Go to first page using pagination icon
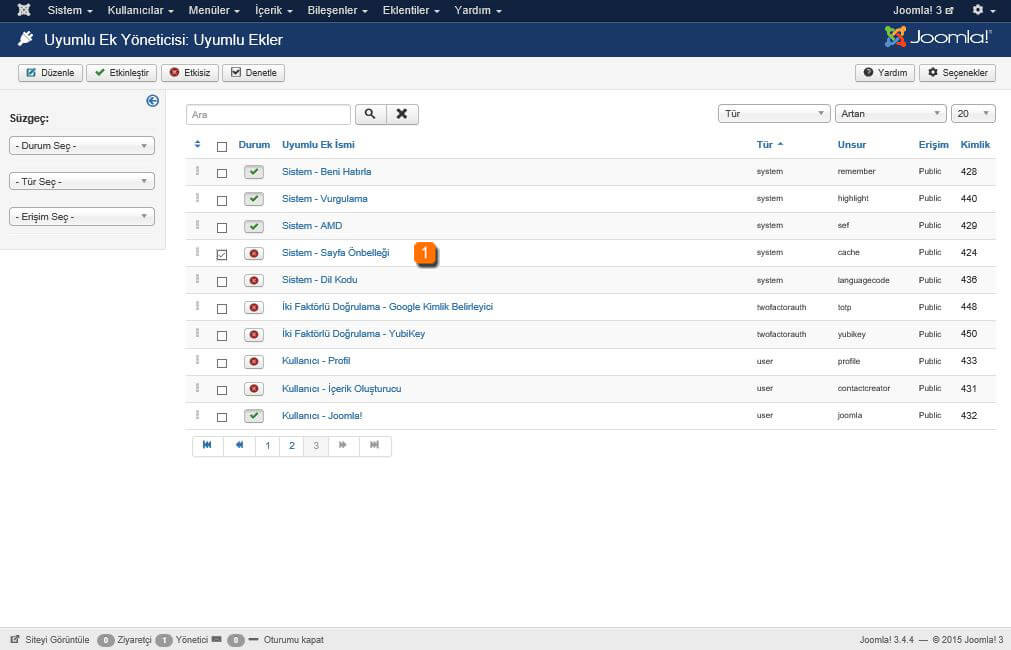This screenshot has height=650, width=1011. click(207, 446)
